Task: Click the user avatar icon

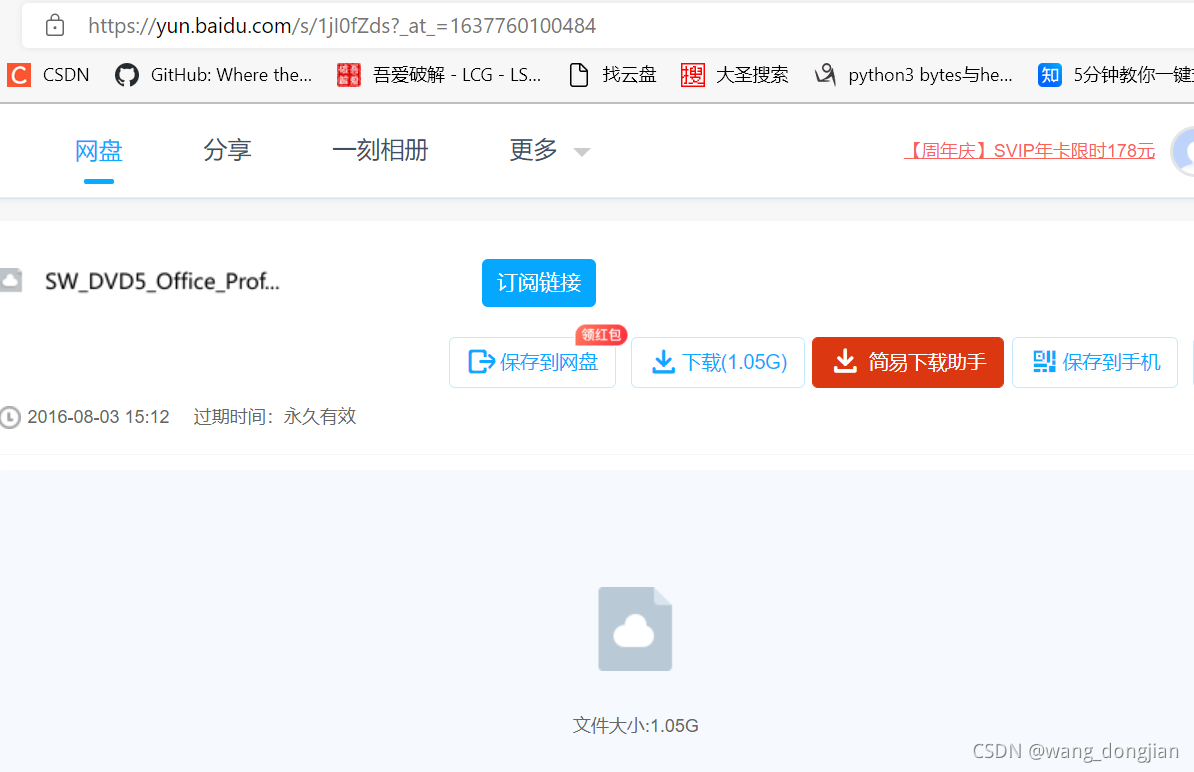Action: (x=1184, y=152)
